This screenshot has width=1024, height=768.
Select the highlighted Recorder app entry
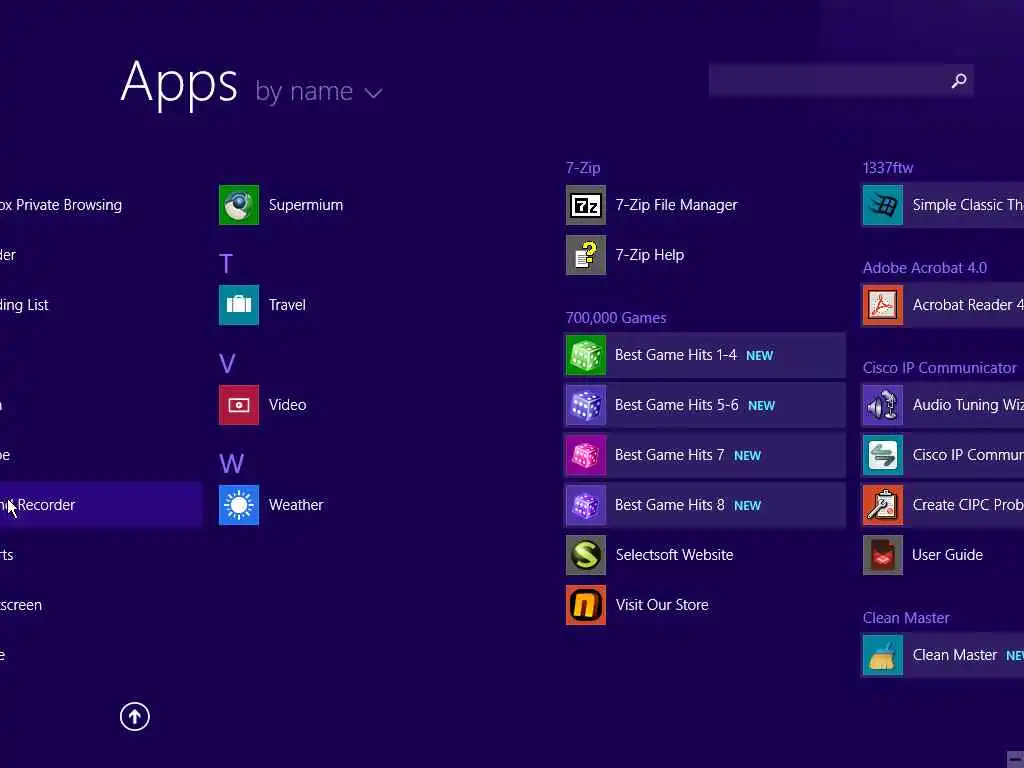pos(101,505)
